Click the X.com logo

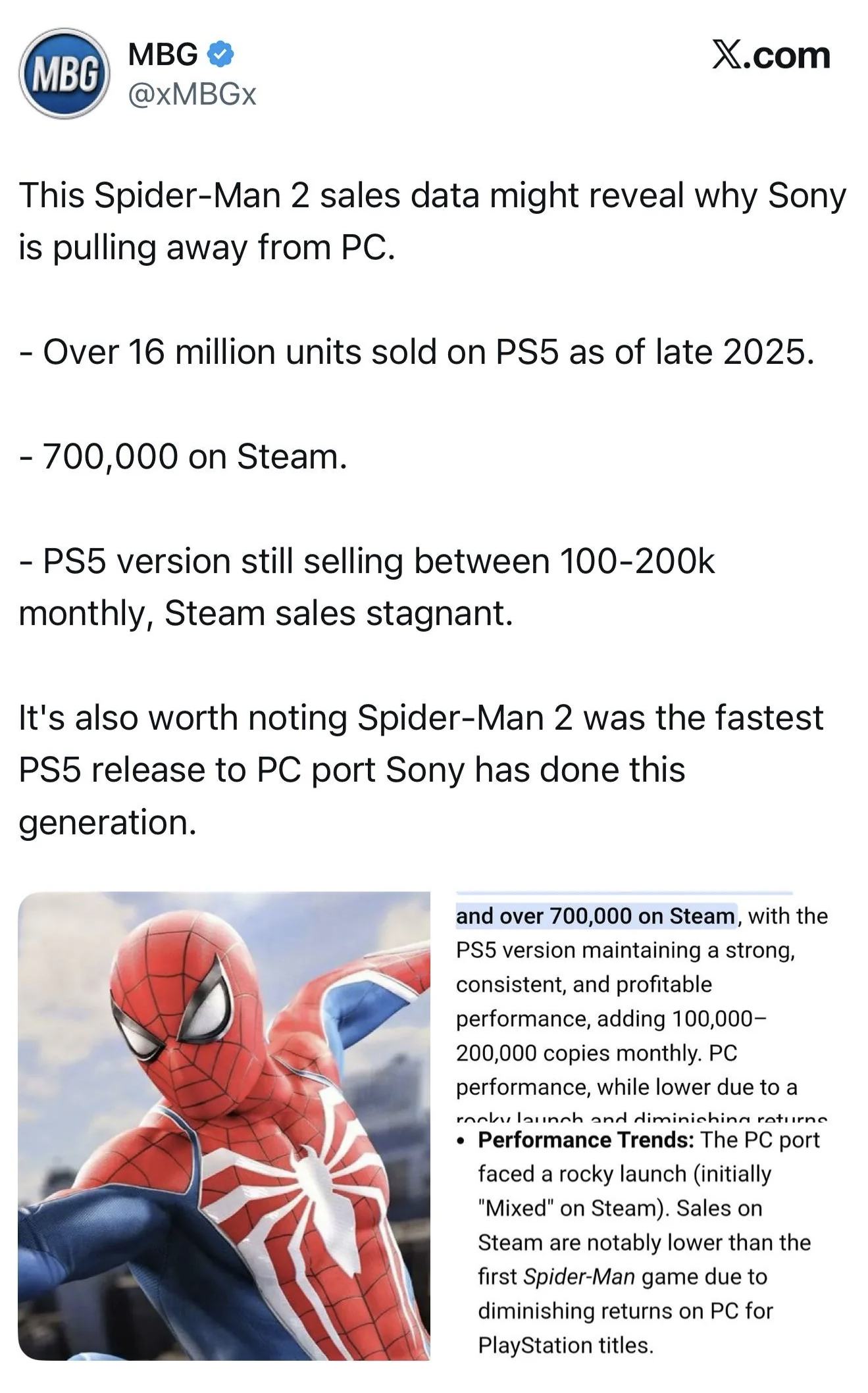point(771,55)
